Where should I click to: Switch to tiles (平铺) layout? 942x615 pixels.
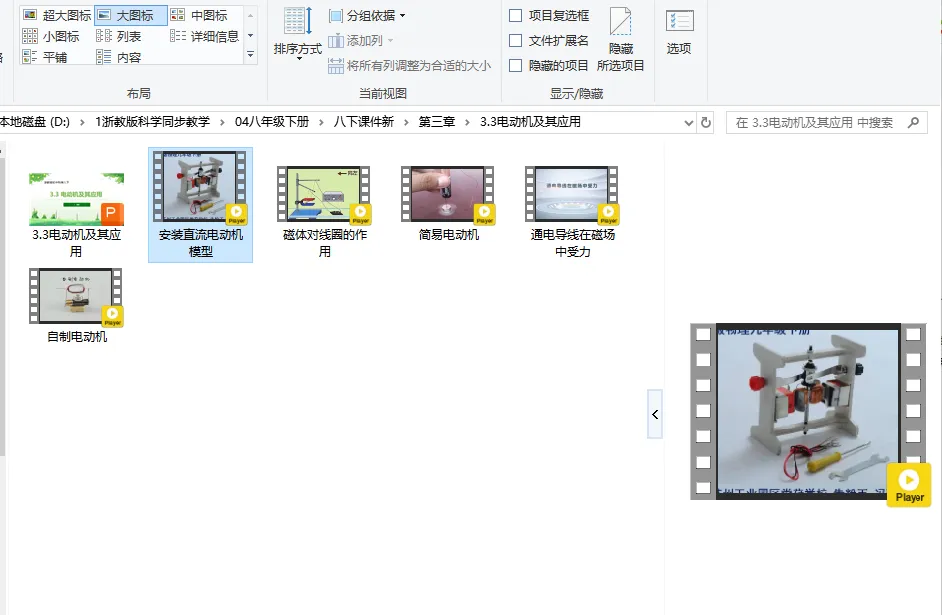(45, 58)
